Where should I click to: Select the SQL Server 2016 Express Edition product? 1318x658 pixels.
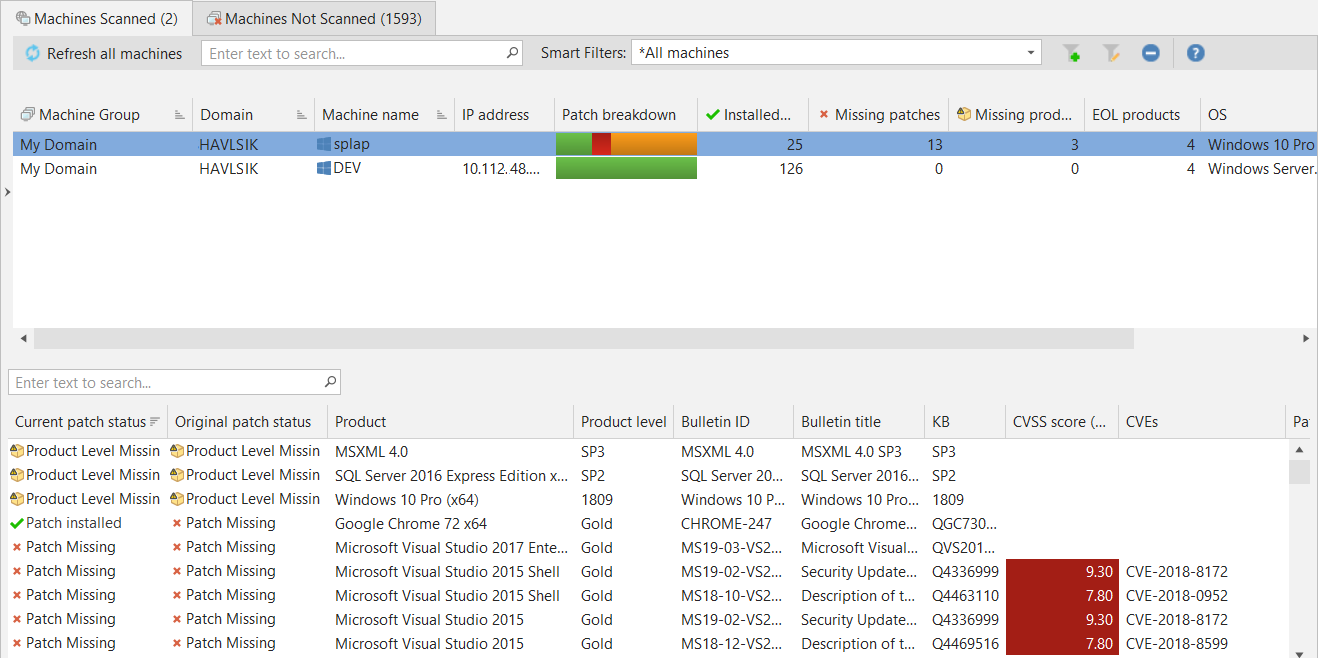click(452, 475)
